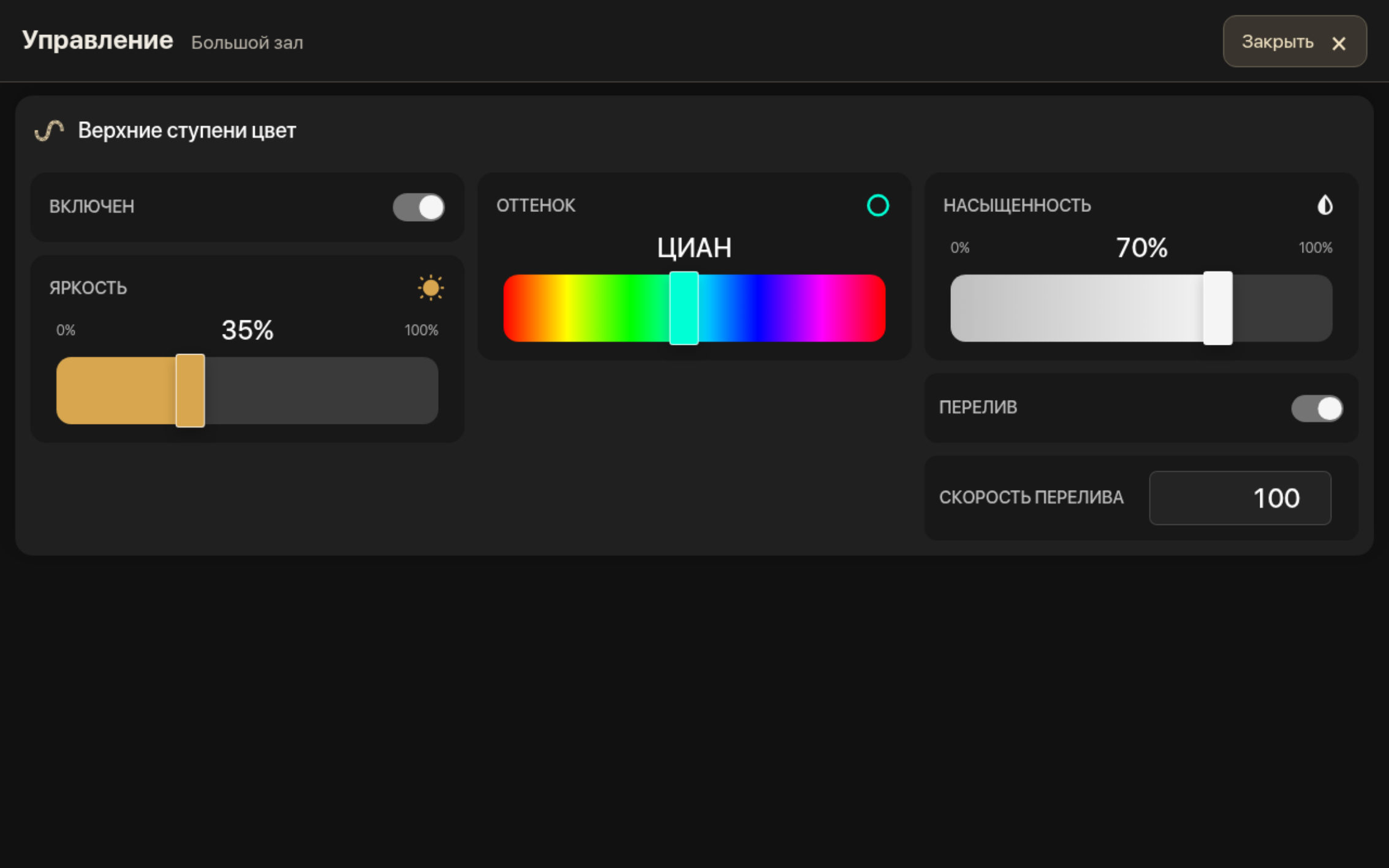
Task: Set hue to red on the rainbow bar
Action: click(510, 308)
